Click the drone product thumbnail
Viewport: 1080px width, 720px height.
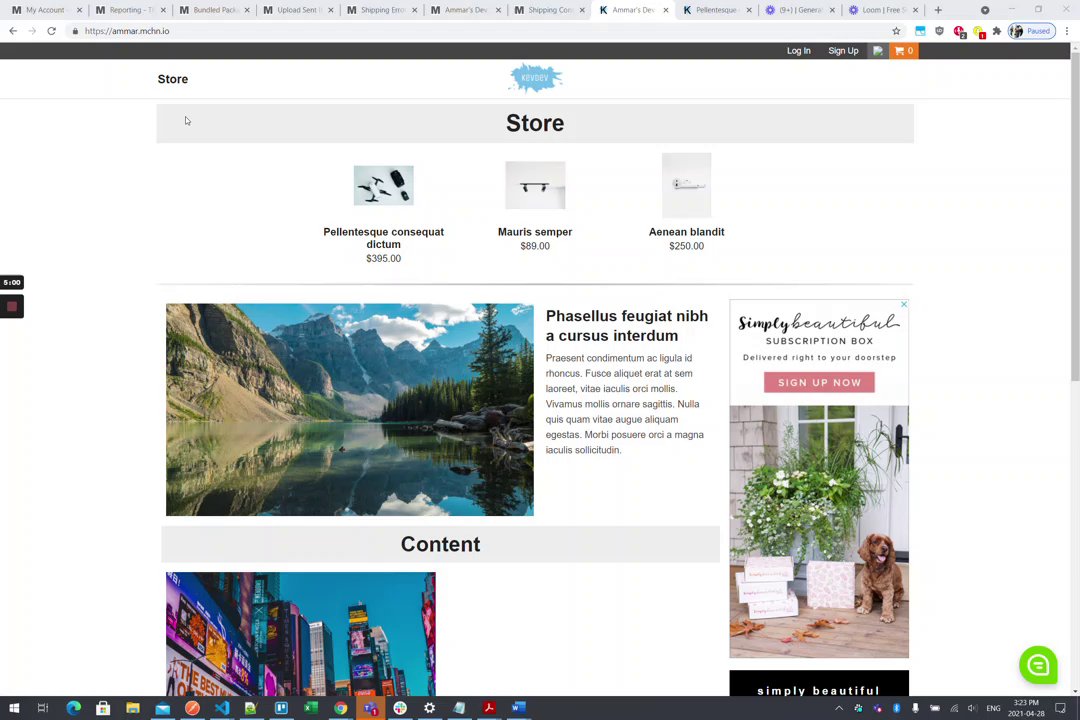[384, 185]
